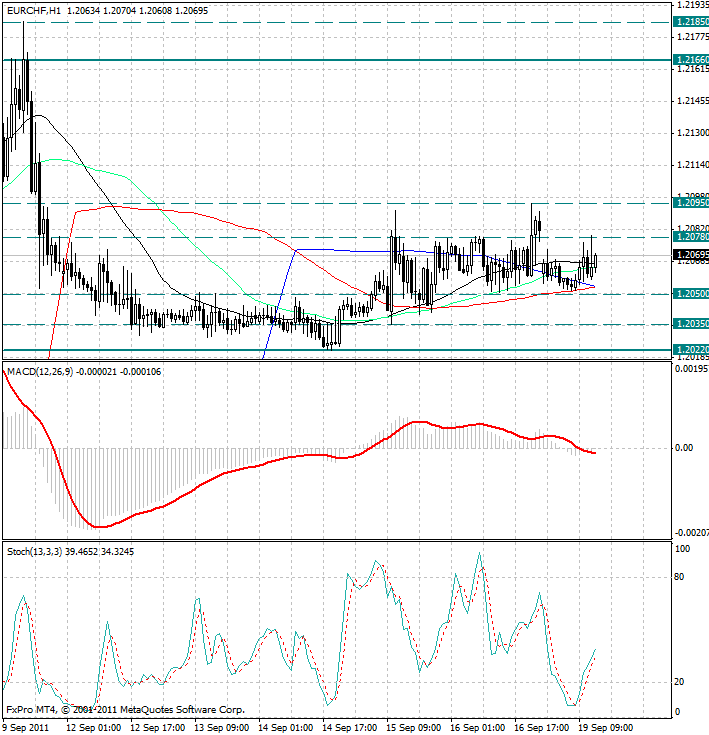709x735 pixels.
Task: Click the 14 Sep 17:00 time label
Action: (350, 728)
